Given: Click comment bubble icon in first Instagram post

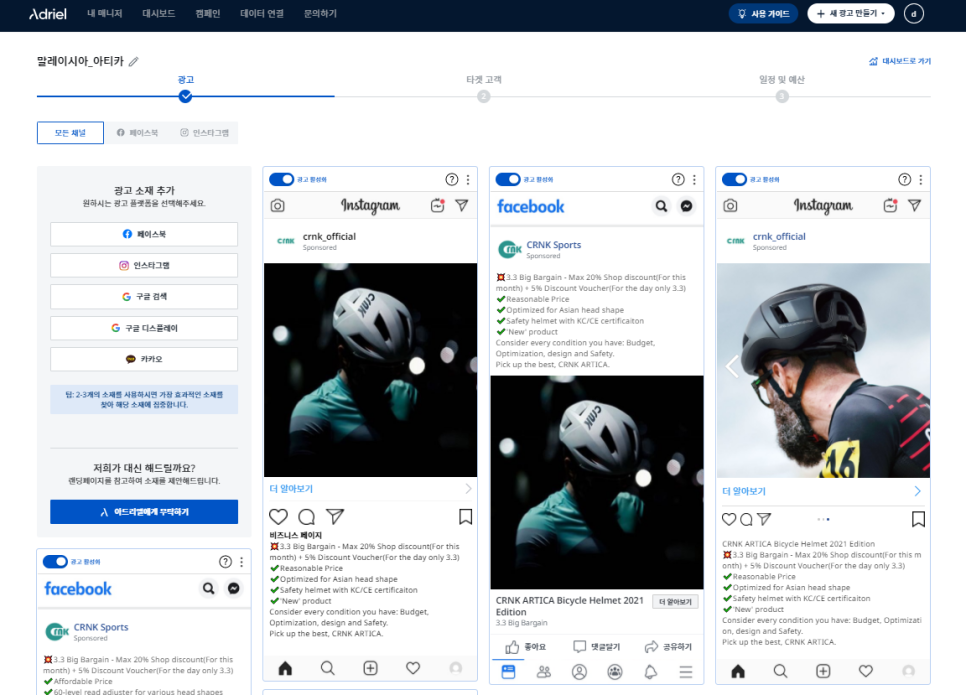Looking at the screenshot, I should pos(307,516).
